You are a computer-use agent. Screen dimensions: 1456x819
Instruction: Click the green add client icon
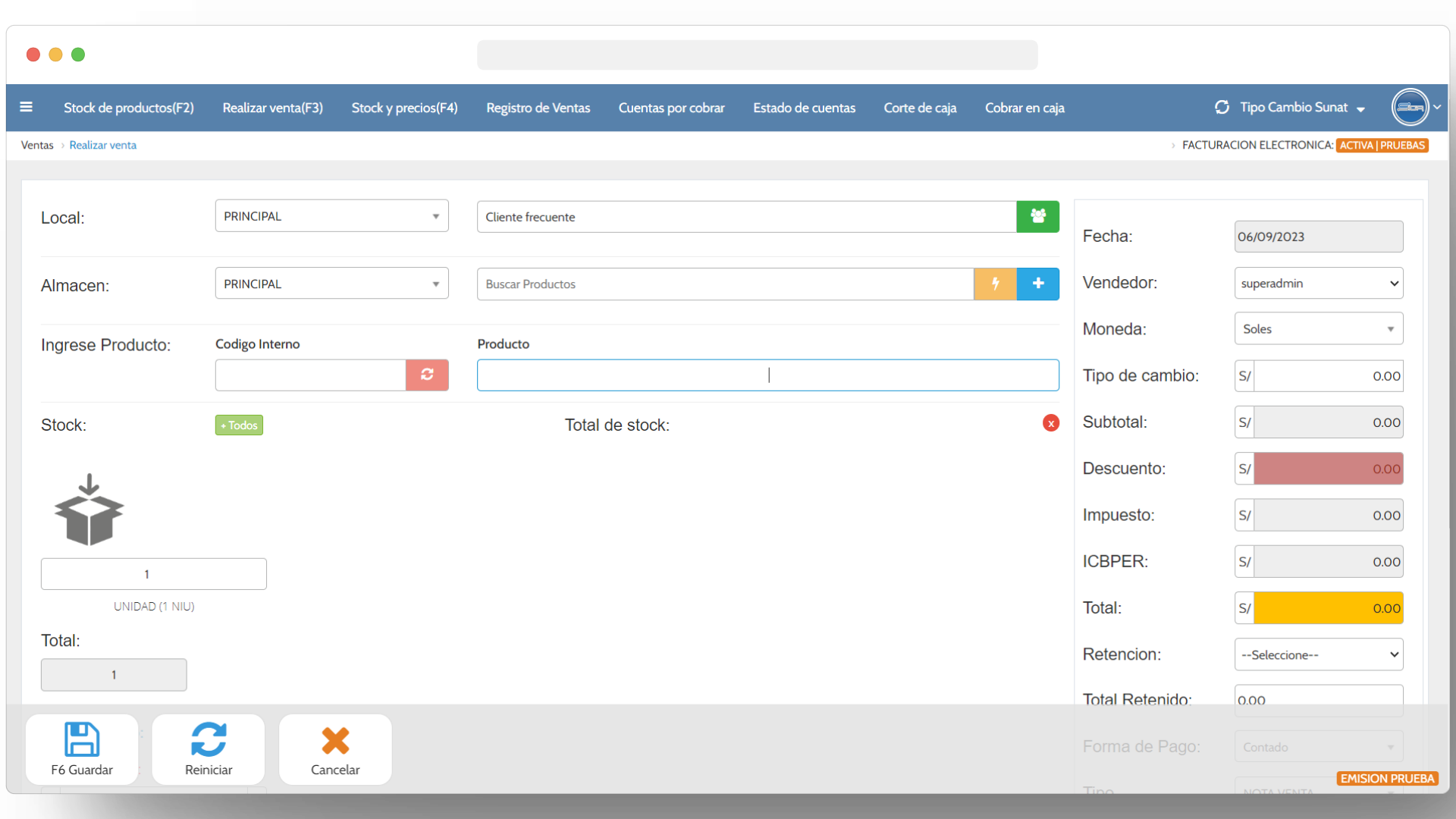(x=1037, y=216)
